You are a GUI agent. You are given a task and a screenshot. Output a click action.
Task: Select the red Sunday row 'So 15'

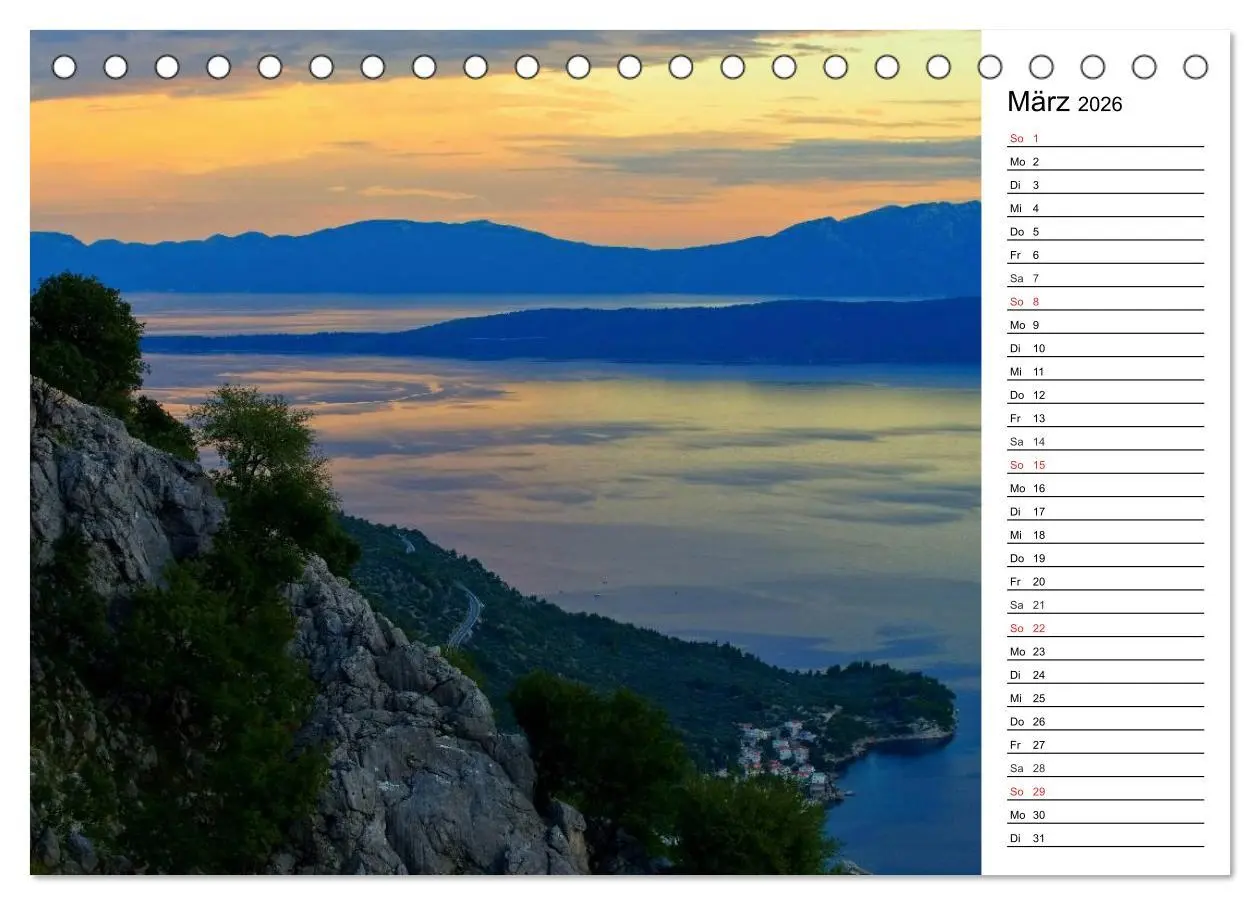(1105, 465)
